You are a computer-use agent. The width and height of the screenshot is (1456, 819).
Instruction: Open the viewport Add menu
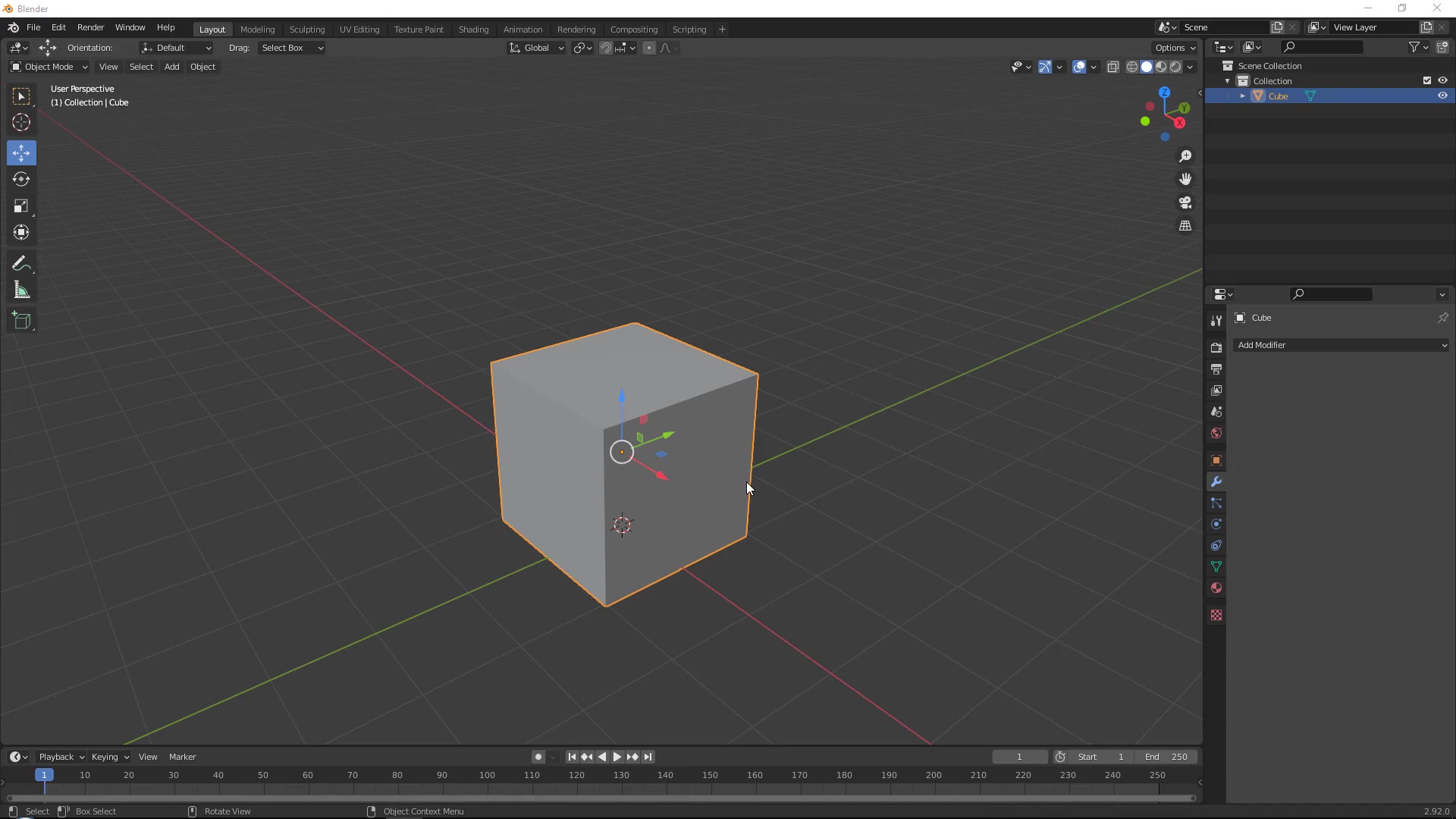click(x=171, y=67)
